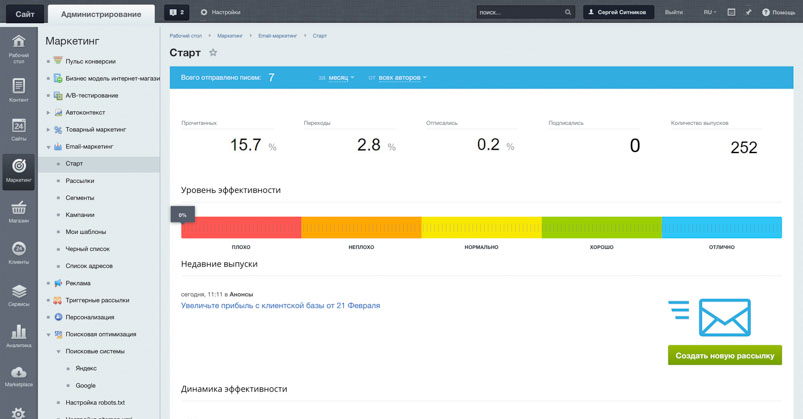Collapse the Поисковые системы tree node
This screenshot has width=803, height=419.
point(58,351)
